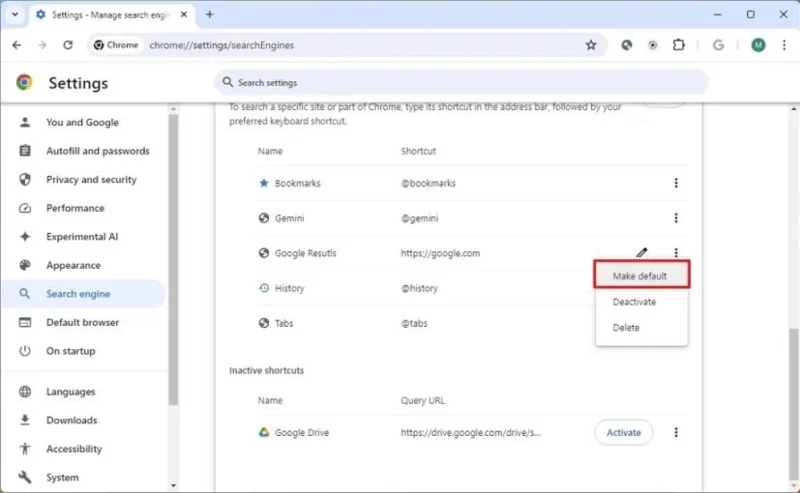Image resolution: width=800 pixels, height=493 pixels.
Task: Click the Chrome site info chip
Action: [x=116, y=45]
